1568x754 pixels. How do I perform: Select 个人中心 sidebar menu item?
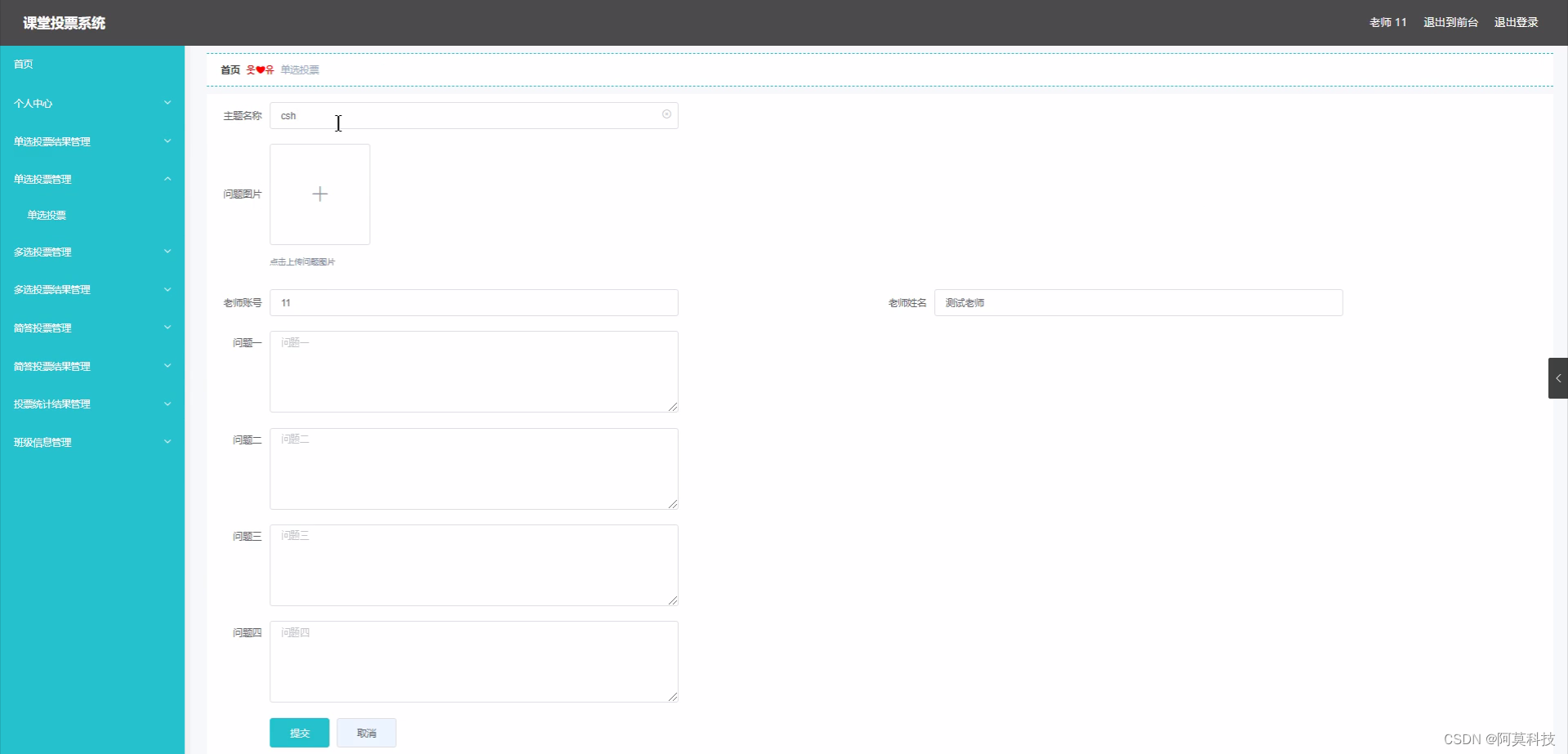(92, 103)
